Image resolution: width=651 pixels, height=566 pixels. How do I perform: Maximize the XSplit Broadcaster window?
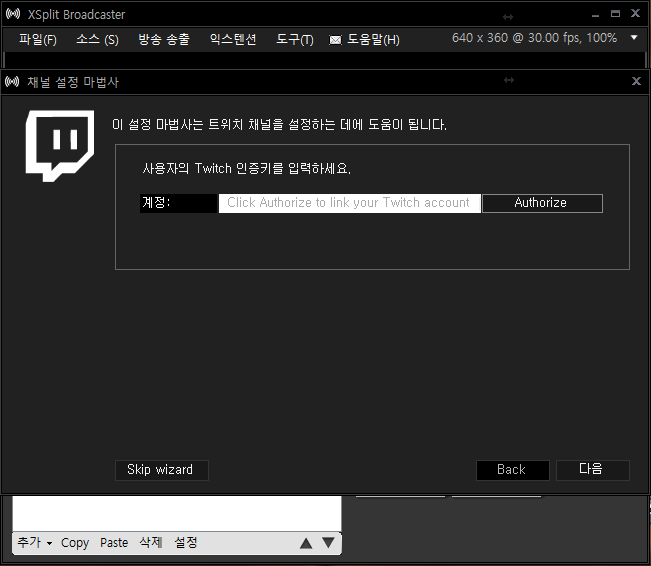(x=615, y=14)
